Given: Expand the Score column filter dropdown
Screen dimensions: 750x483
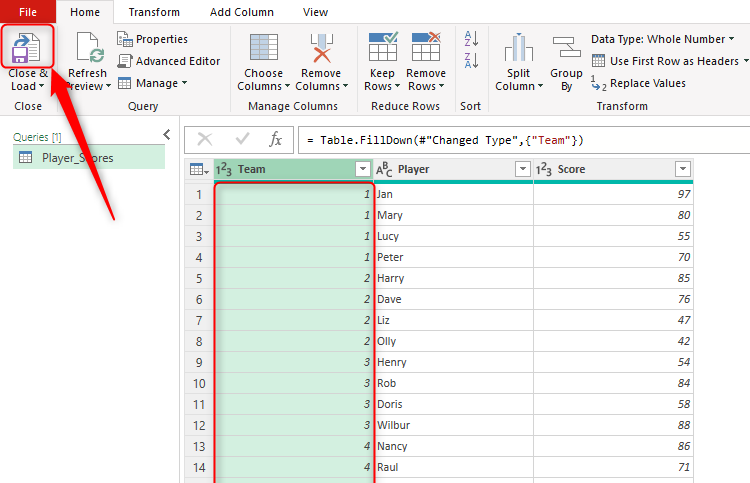Looking at the screenshot, I should pyautogui.click(x=683, y=170).
